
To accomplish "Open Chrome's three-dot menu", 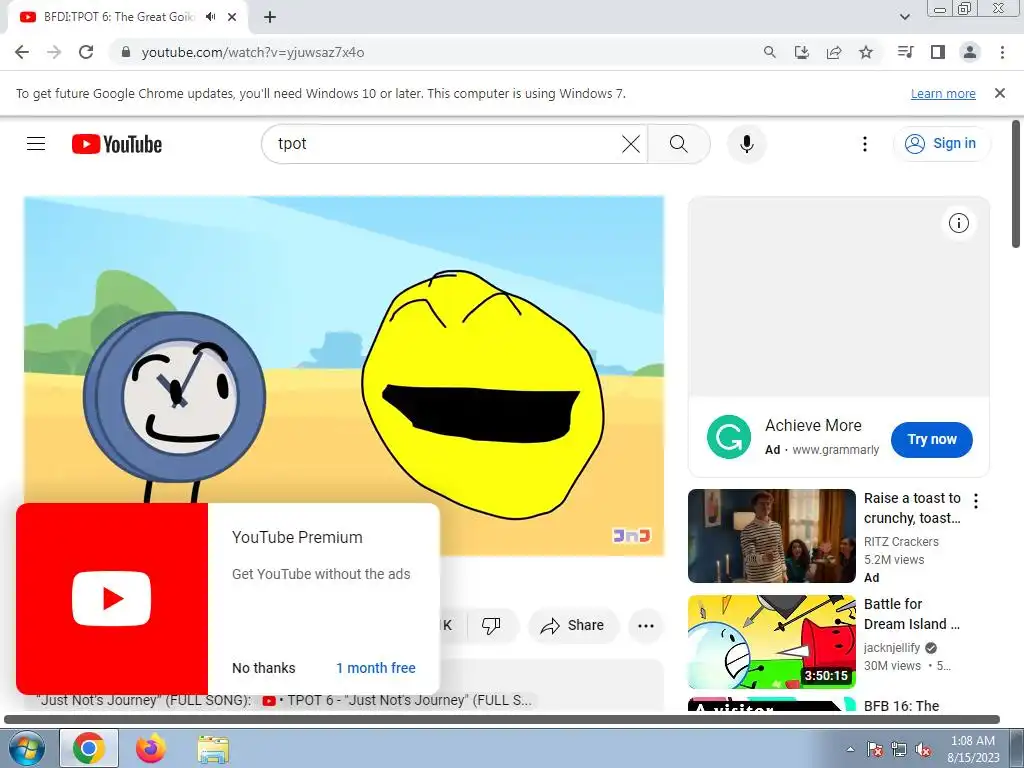I will [x=1002, y=52].
